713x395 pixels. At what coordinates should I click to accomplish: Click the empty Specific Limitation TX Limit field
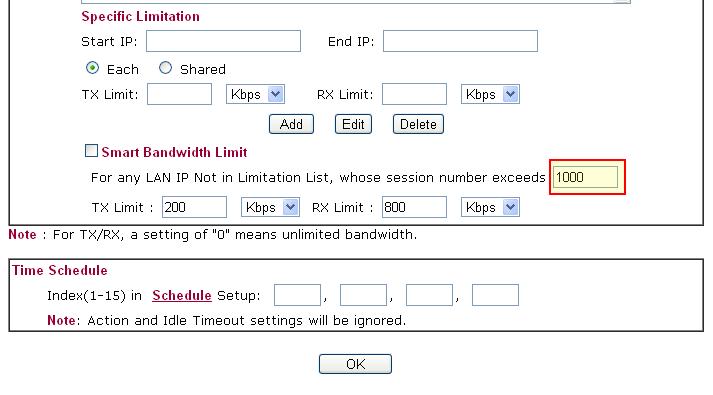[x=179, y=94]
